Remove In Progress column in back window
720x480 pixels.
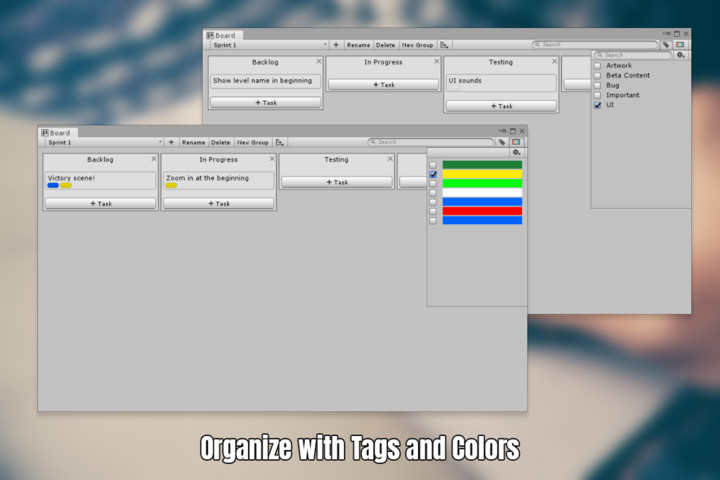tap(436, 61)
